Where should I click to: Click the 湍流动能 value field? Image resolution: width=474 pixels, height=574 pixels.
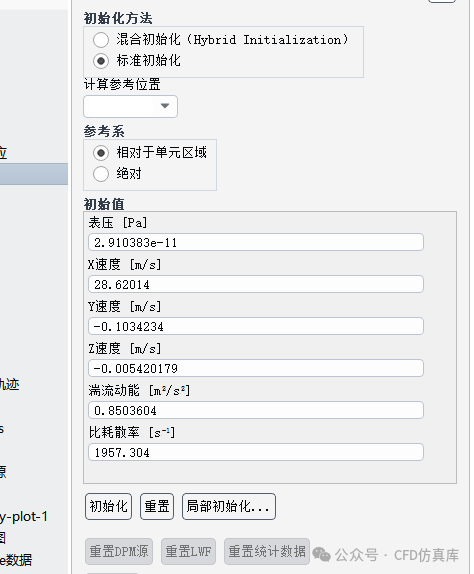click(x=255, y=410)
